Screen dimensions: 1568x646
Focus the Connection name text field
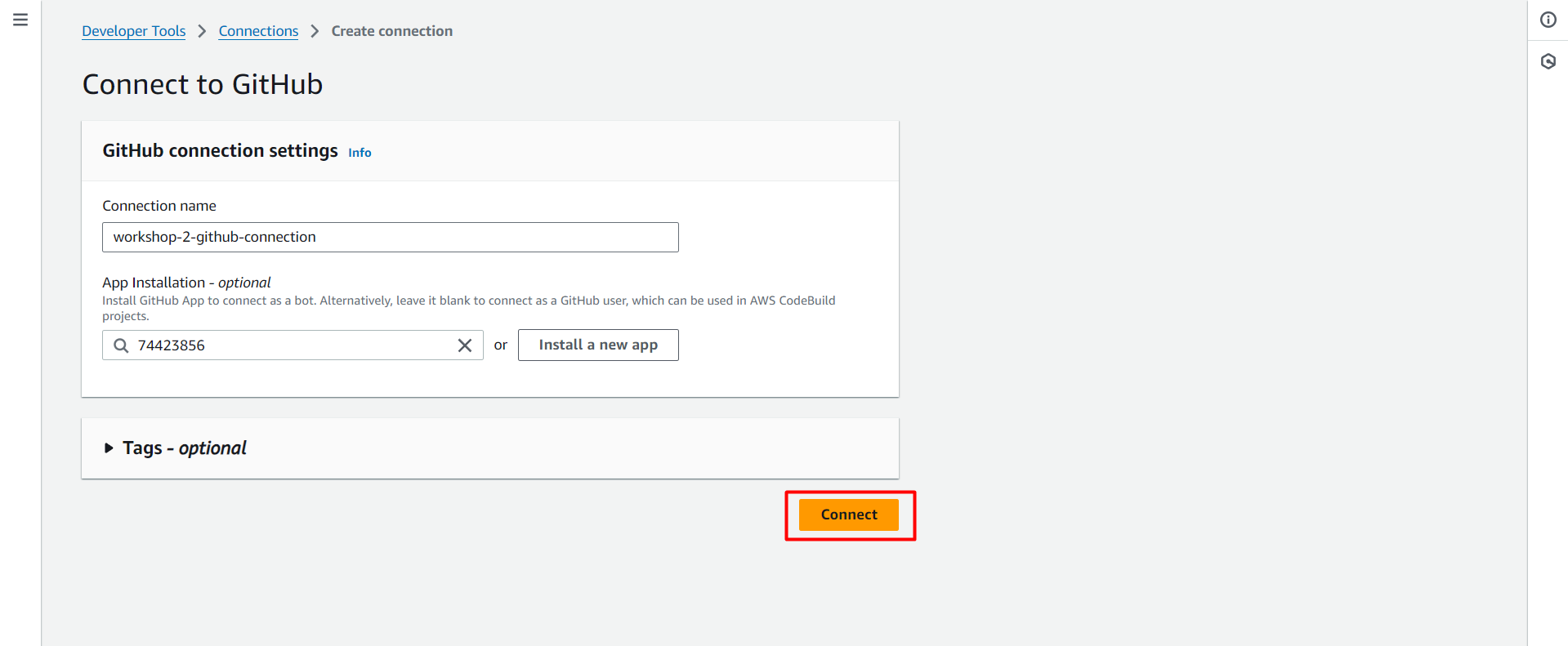pos(390,238)
